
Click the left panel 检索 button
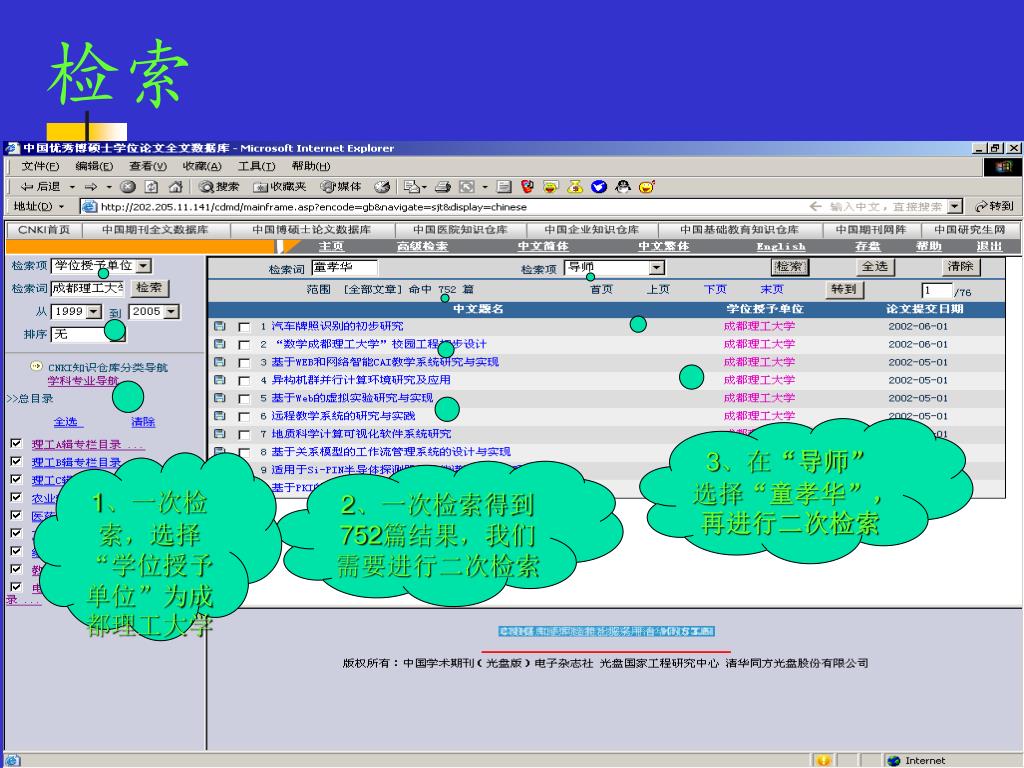pos(149,287)
